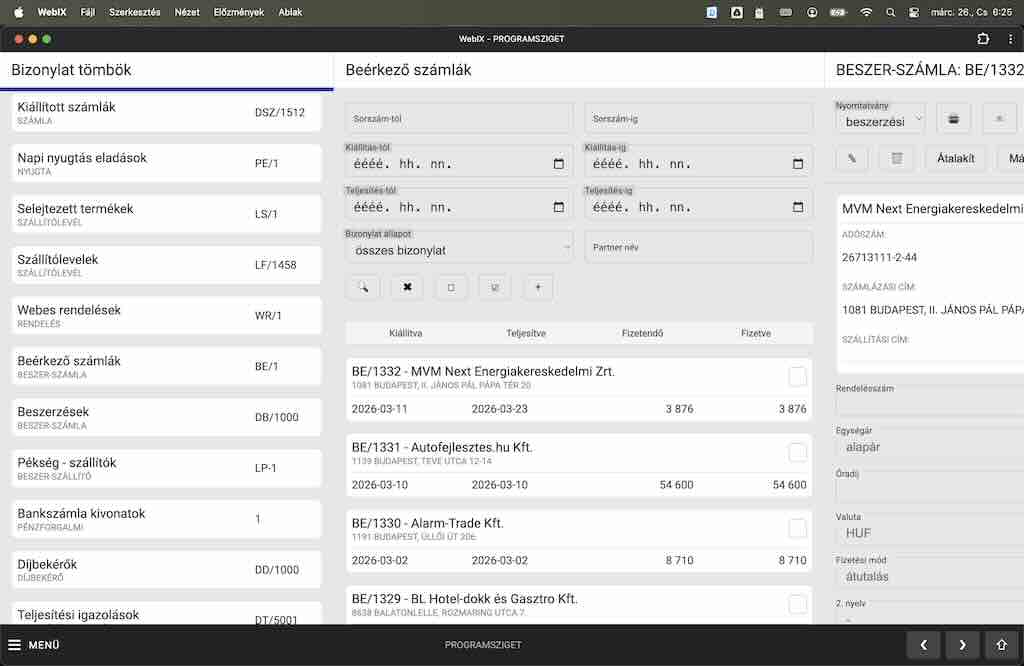Open the Előzmények menu in menu bar
Screen dimensions: 1024x666
tap(238, 12)
